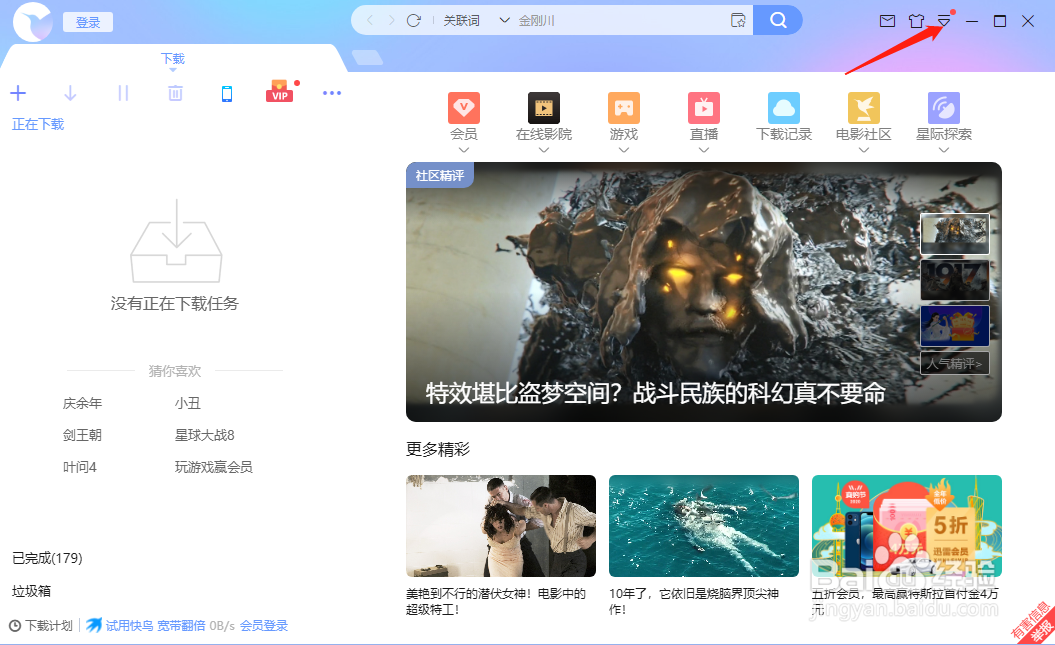Open the bookmark favorites icon in search bar
This screenshot has height=645, width=1055.
738,21
